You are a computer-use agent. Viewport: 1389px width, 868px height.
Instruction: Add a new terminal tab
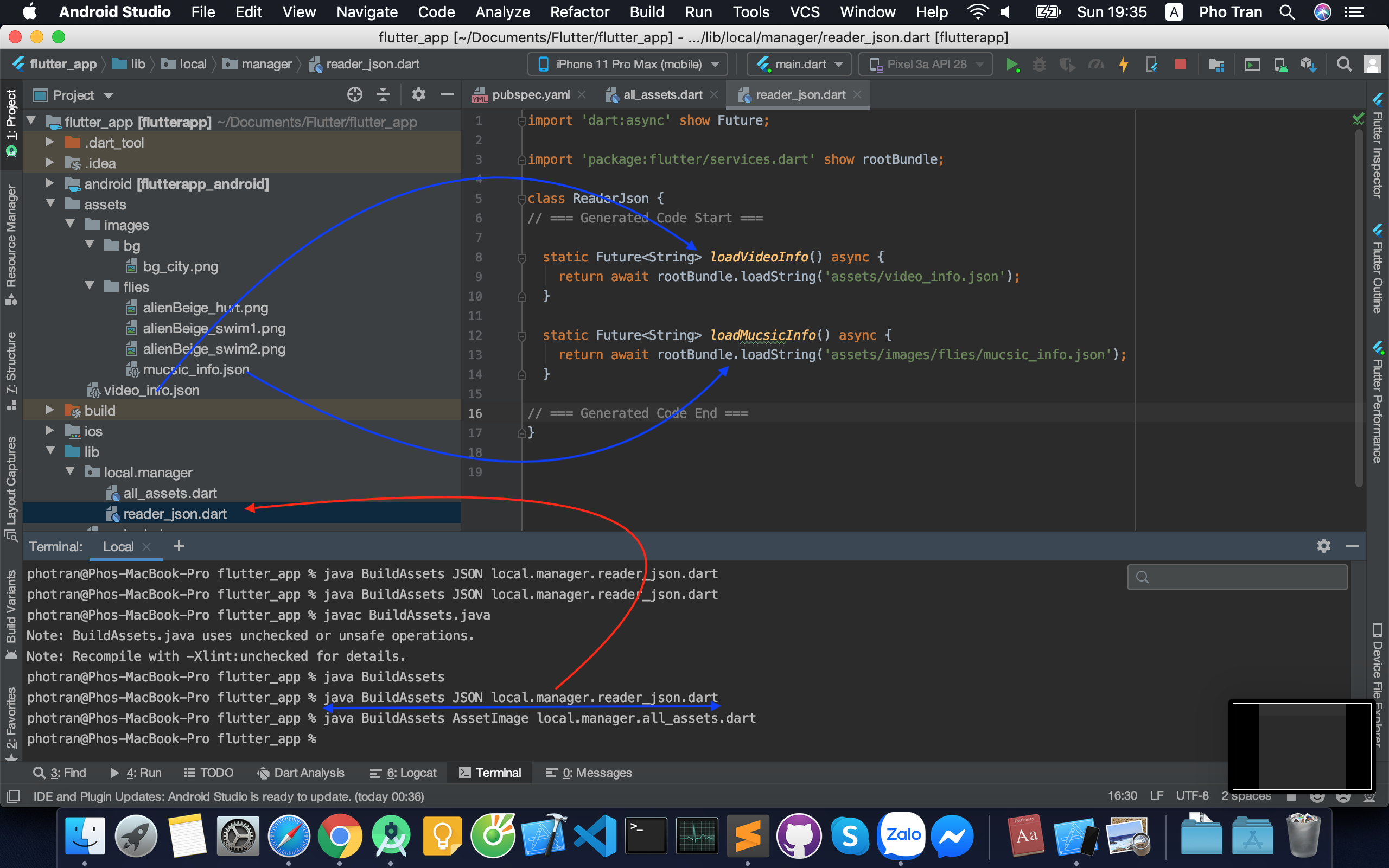tap(179, 546)
